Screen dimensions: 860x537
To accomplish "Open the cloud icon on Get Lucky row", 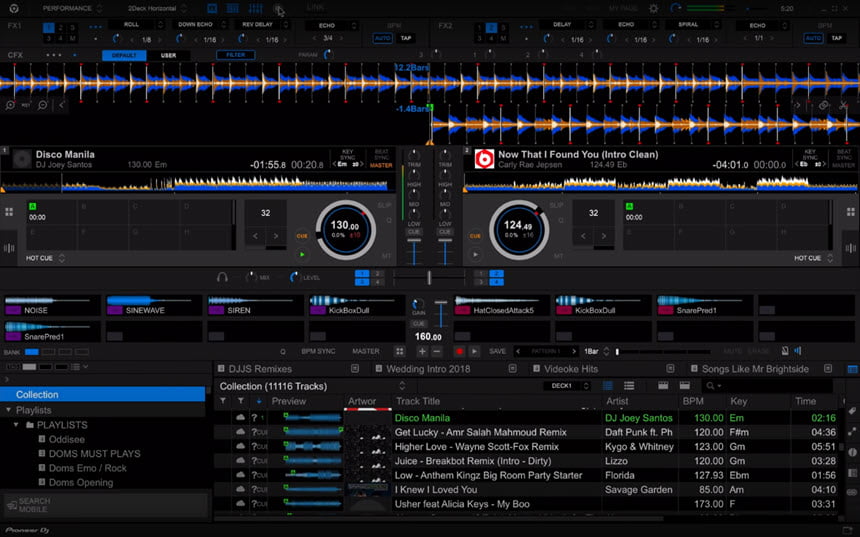I will [x=240, y=432].
